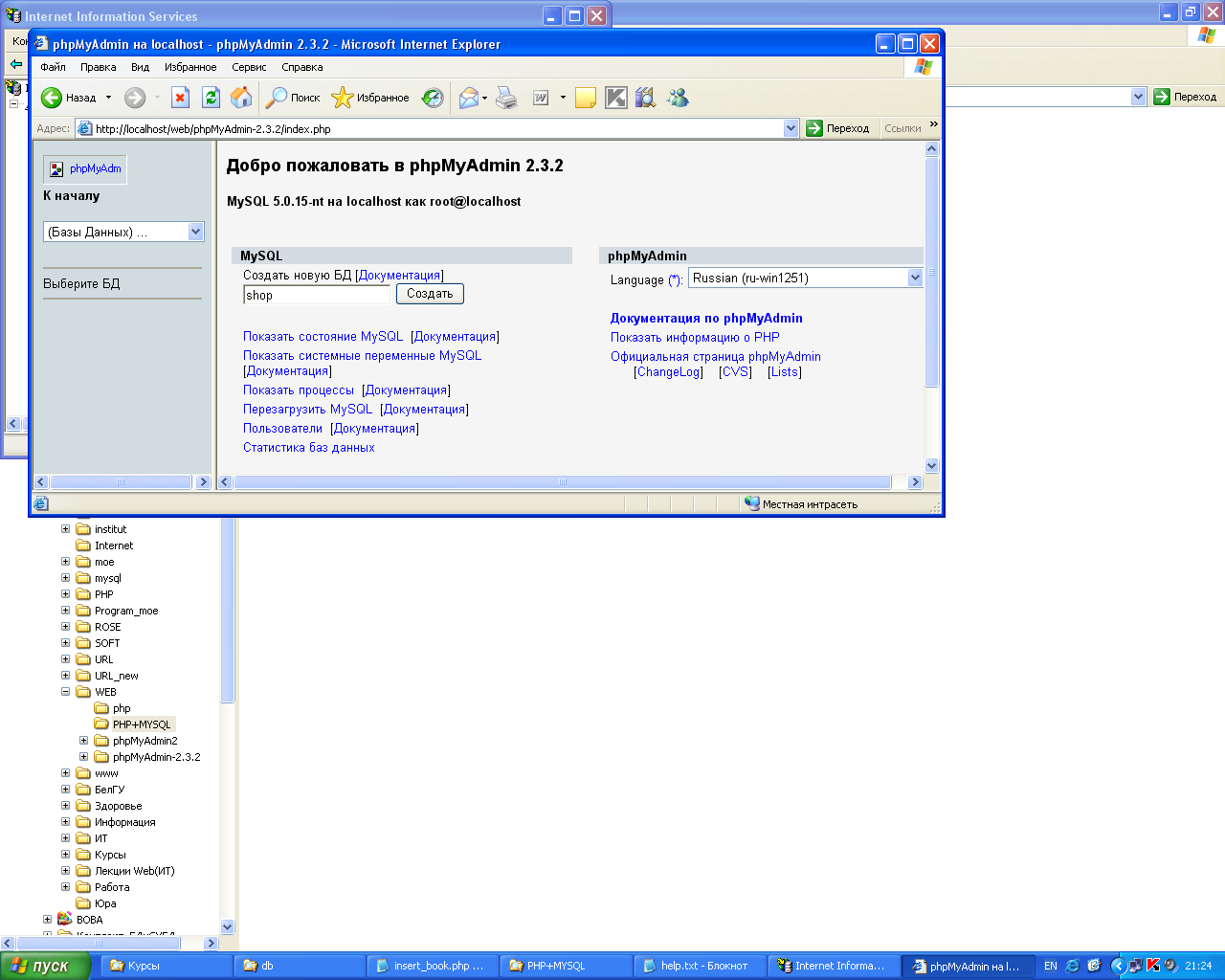
Task: Click Перезагрузить MySQL link
Action: pos(307,410)
